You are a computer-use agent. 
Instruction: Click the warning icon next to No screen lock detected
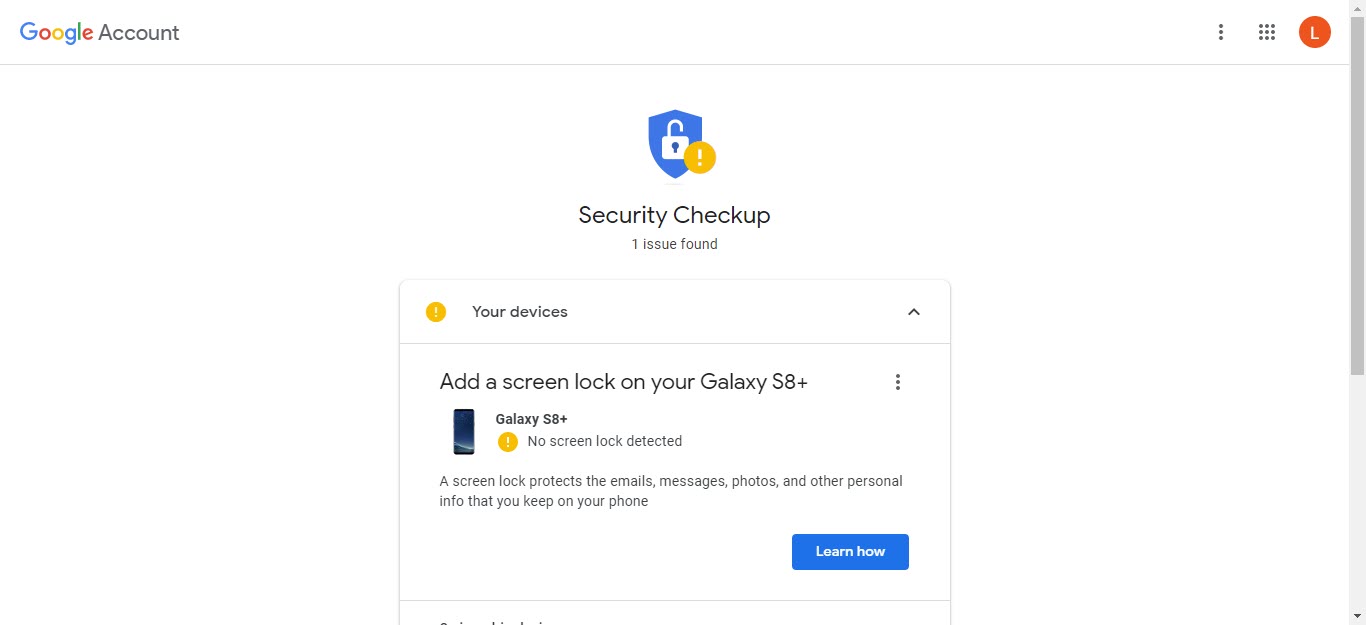pos(508,442)
